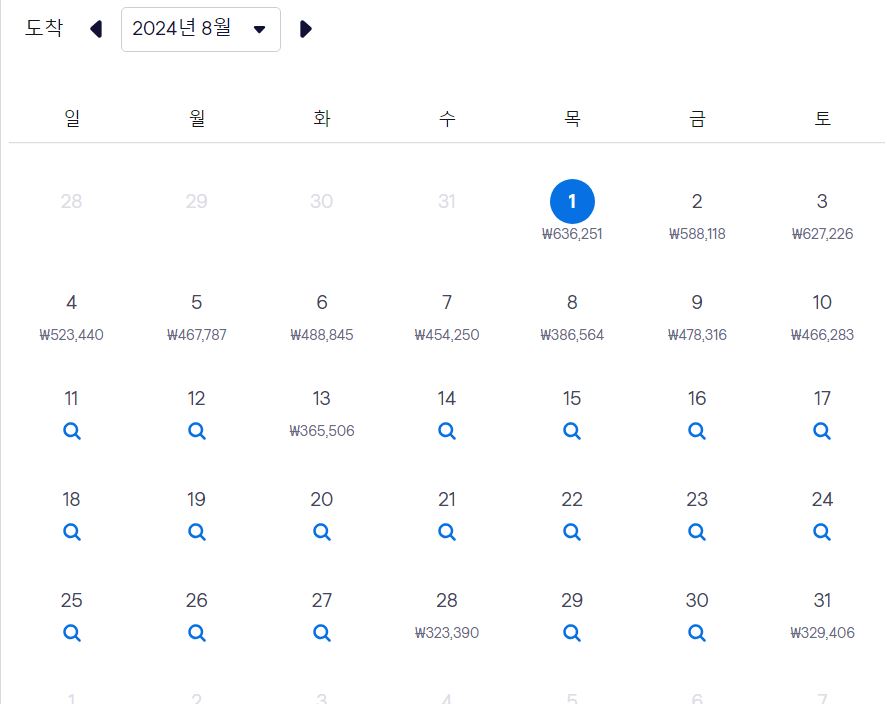Search price for August 22

click(x=572, y=532)
